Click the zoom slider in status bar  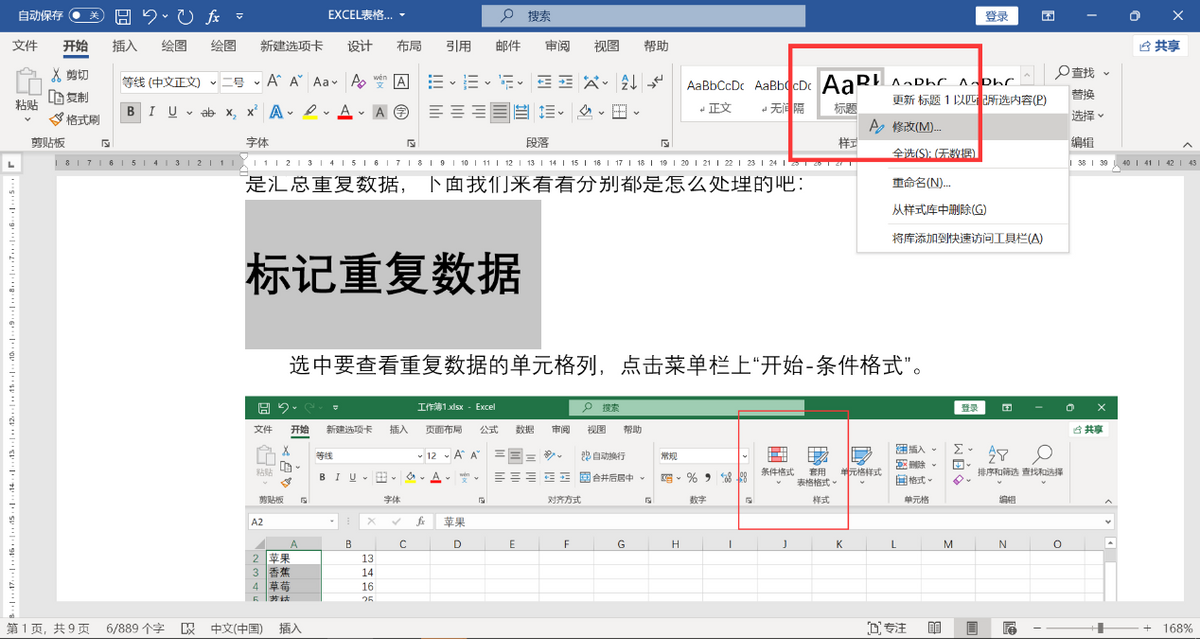[1101, 628]
